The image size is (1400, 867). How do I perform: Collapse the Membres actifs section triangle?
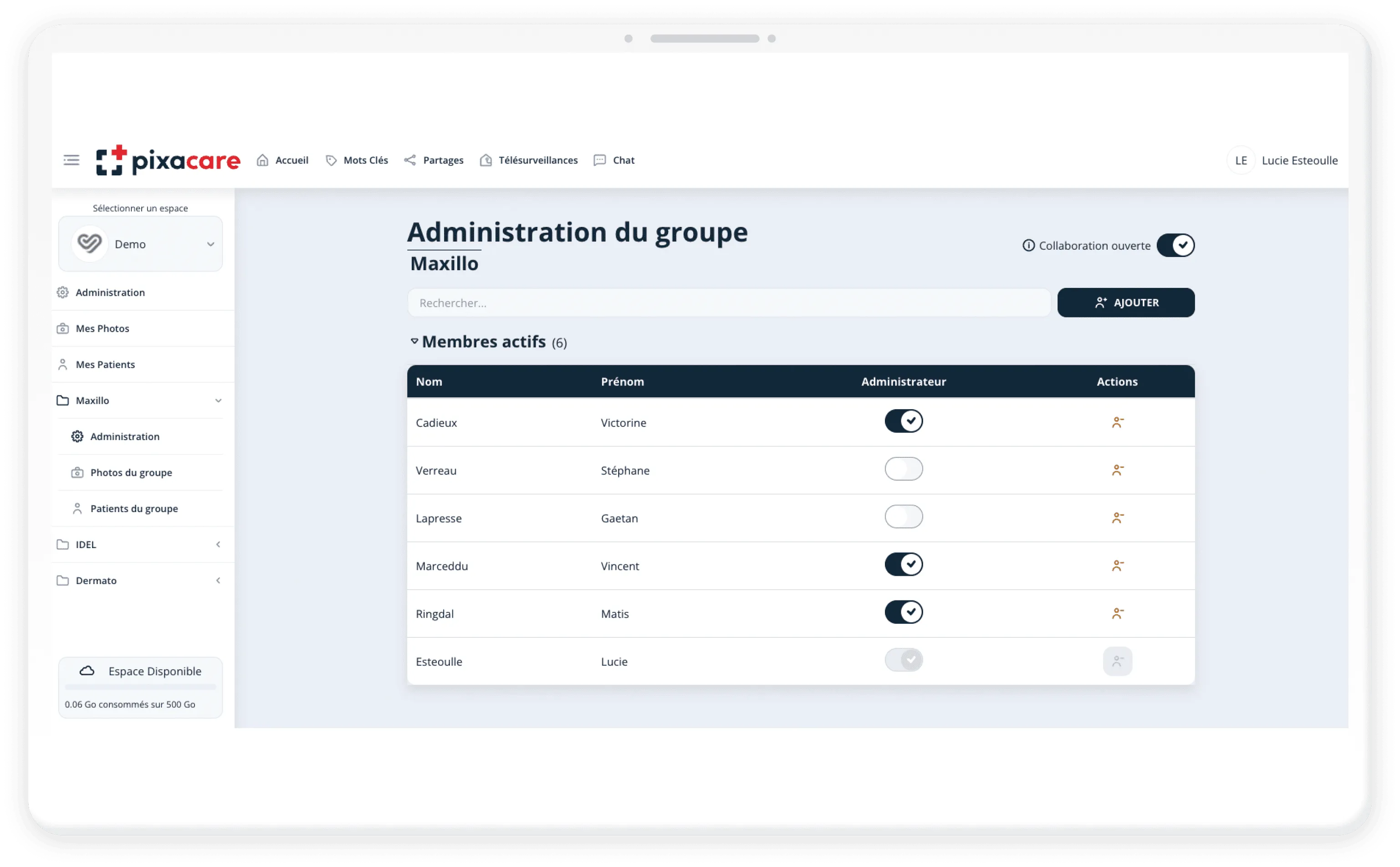(414, 341)
